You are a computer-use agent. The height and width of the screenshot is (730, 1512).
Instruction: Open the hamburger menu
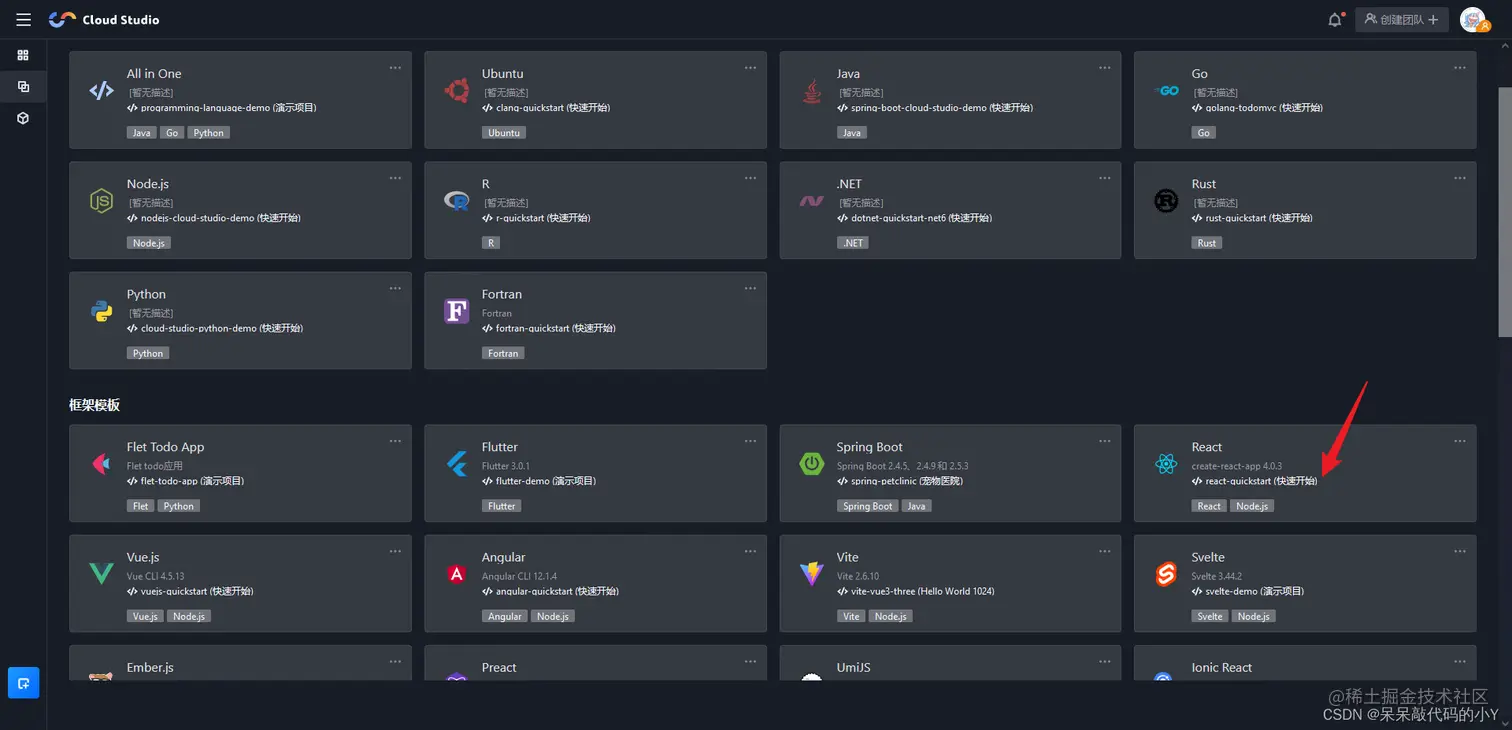[x=24, y=19]
